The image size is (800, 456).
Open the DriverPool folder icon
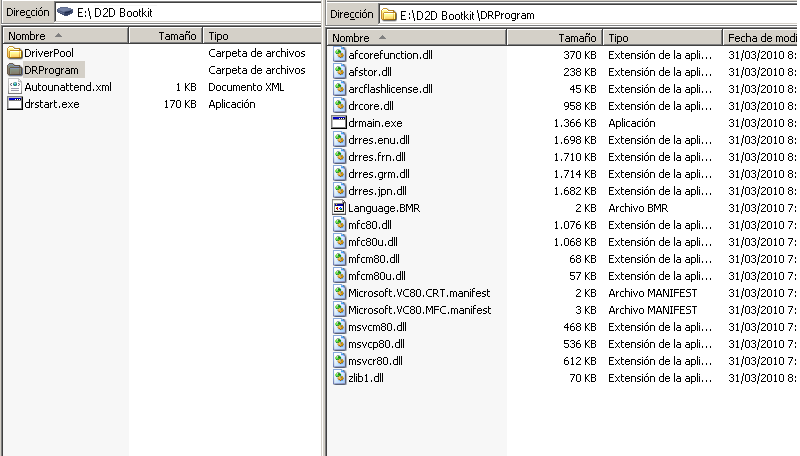click(15, 53)
